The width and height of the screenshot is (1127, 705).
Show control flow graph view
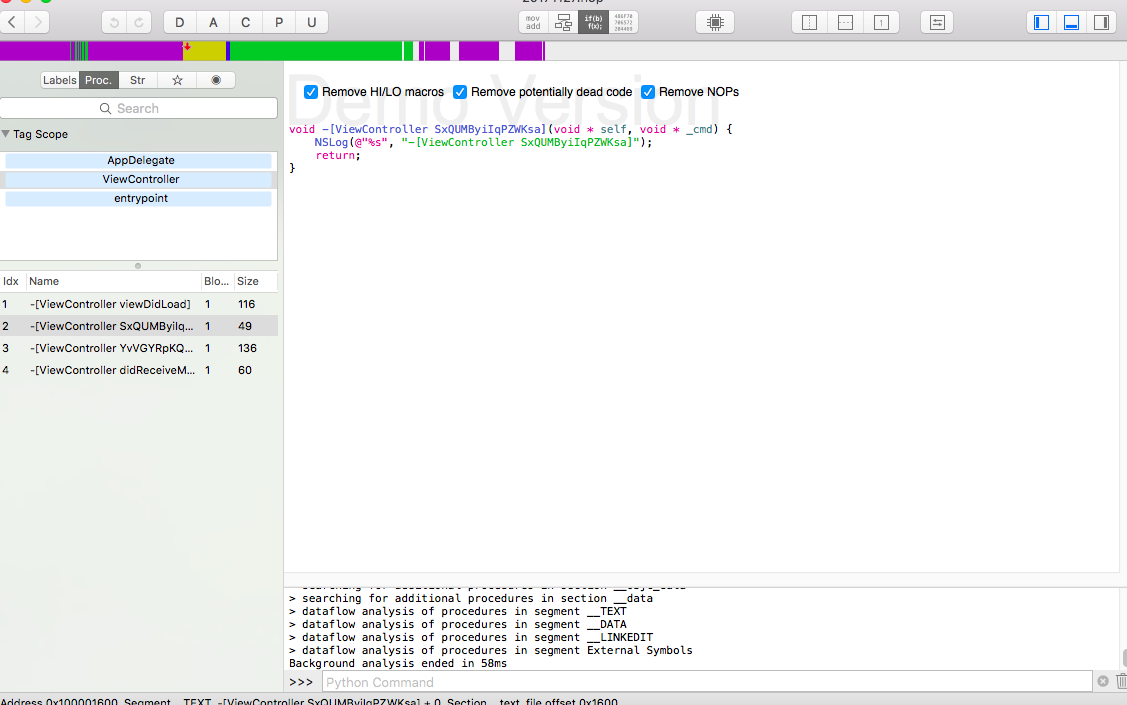(x=564, y=22)
